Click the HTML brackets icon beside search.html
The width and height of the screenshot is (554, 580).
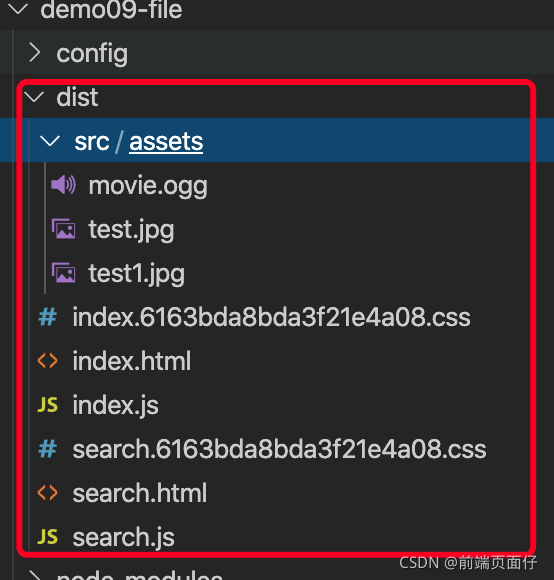pos(47,493)
